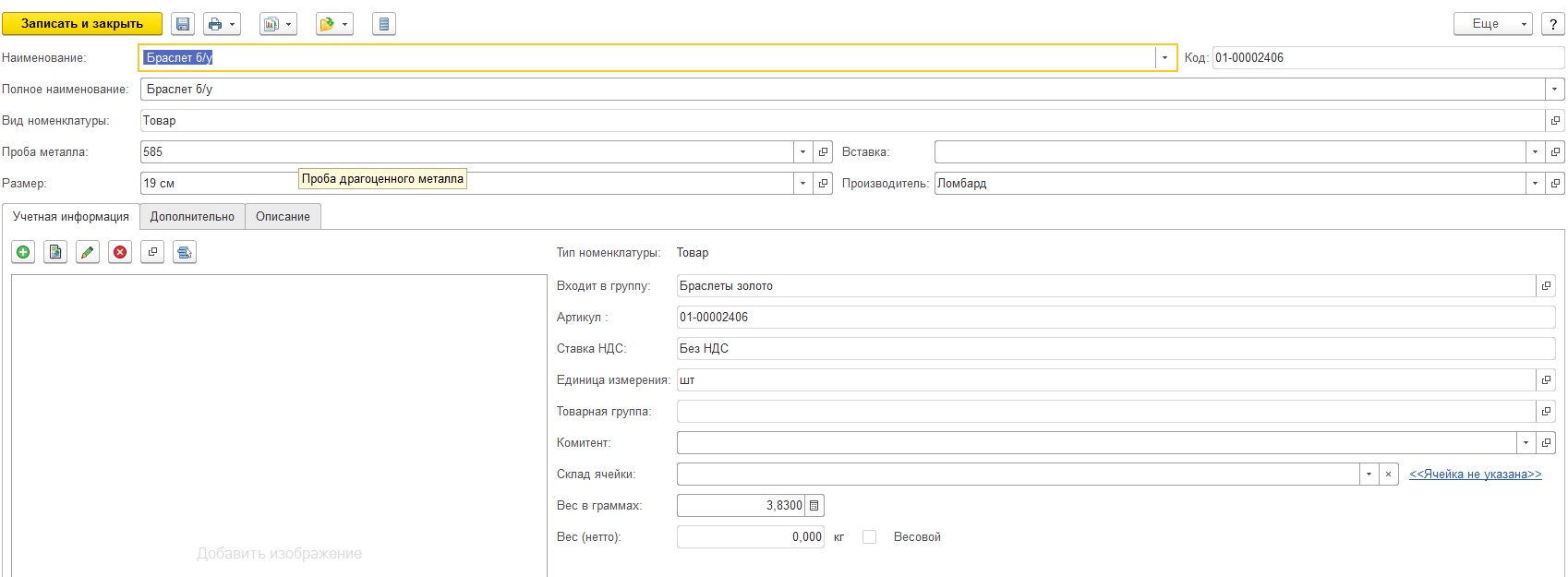The image size is (1568, 577).
Task: Open calculator for Вес в граммах
Action: pyautogui.click(x=814, y=506)
